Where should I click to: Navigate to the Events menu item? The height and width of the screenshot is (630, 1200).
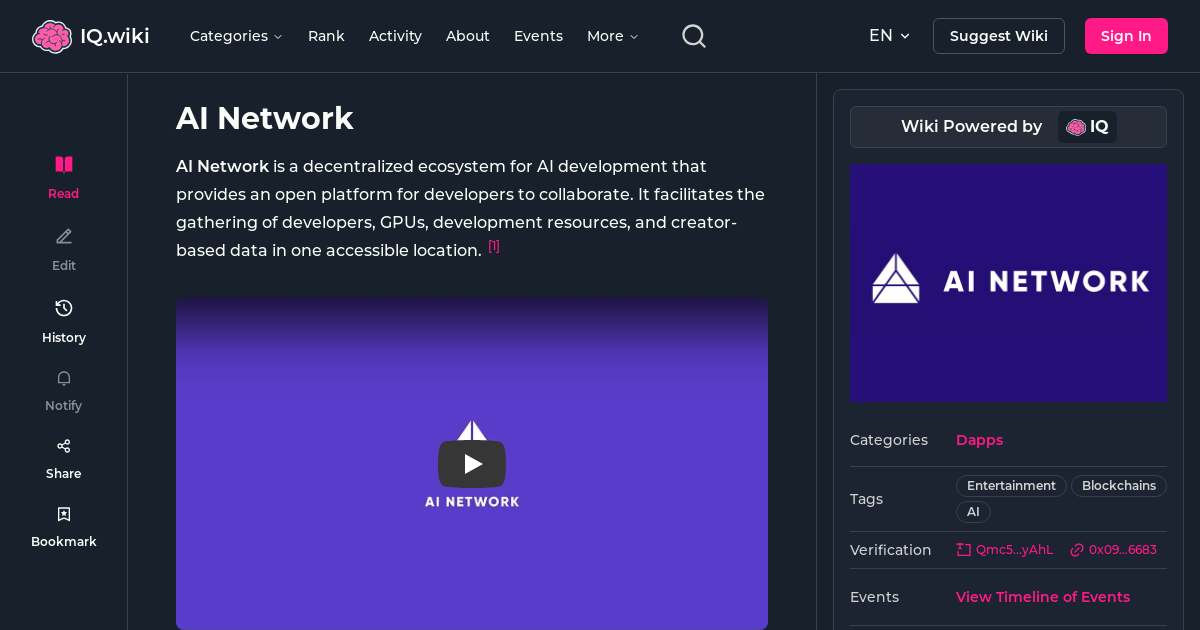coord(538,35)
